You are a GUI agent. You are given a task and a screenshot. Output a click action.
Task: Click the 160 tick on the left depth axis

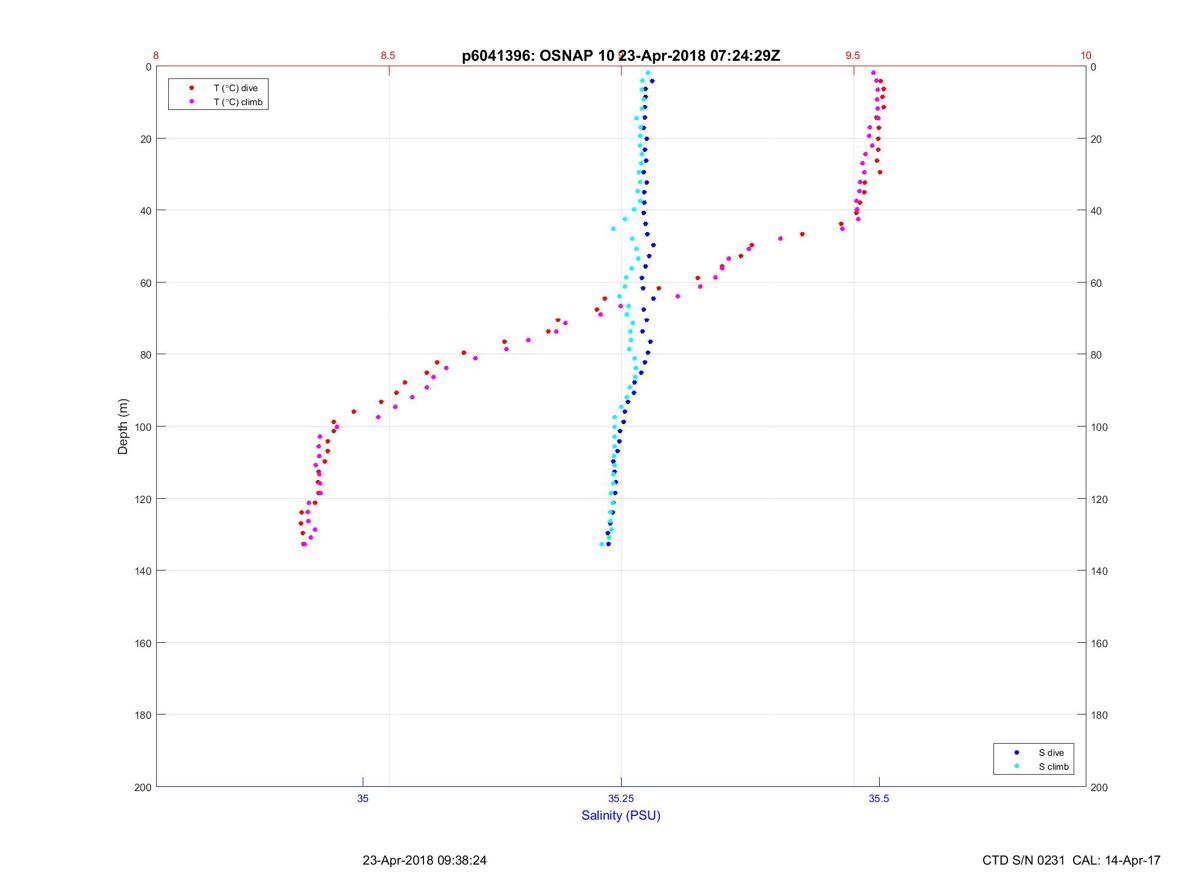(x=141, y=643)
